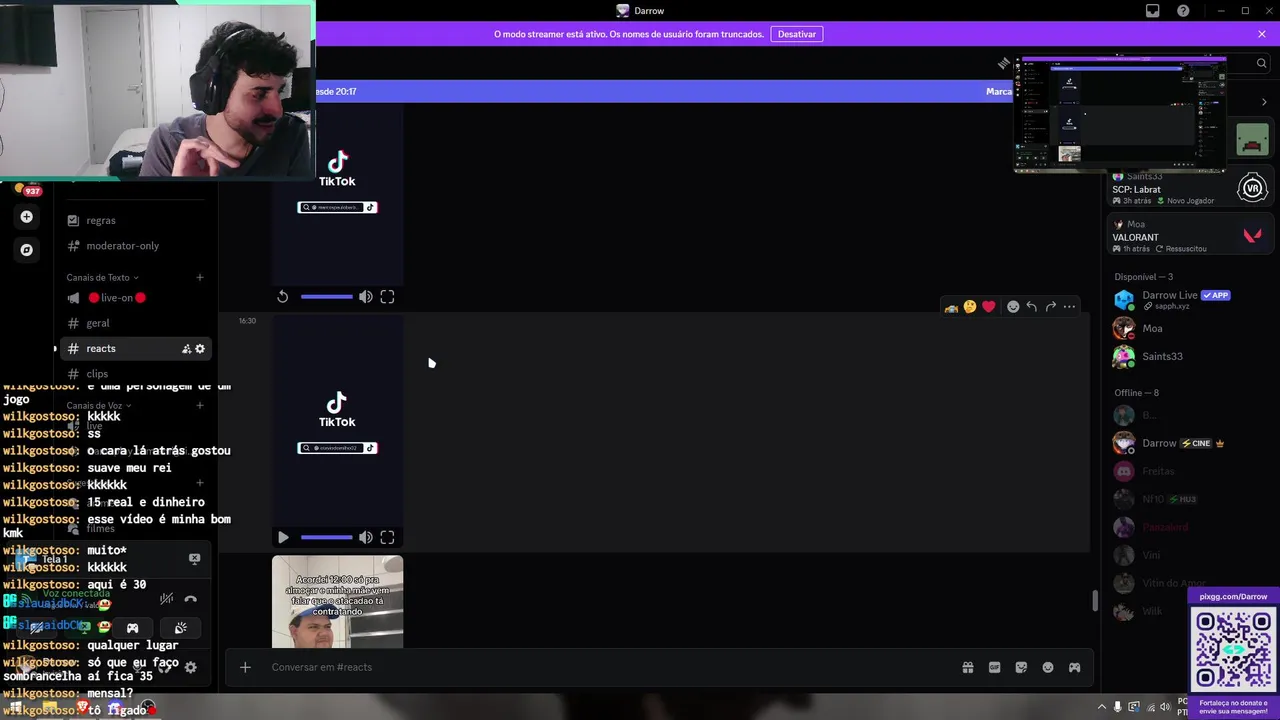
Task: Collapse the Canais de Texto category
Action: pyautogui.click(x=102, y=277)
